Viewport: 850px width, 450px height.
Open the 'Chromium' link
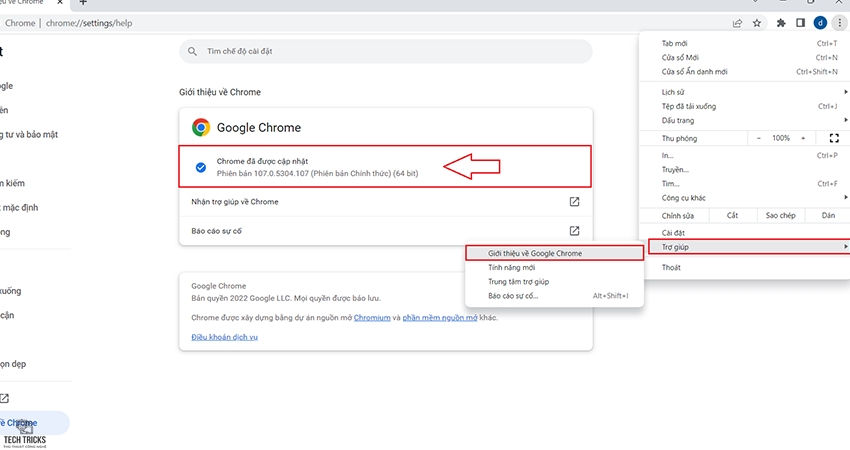coord(372,318)
